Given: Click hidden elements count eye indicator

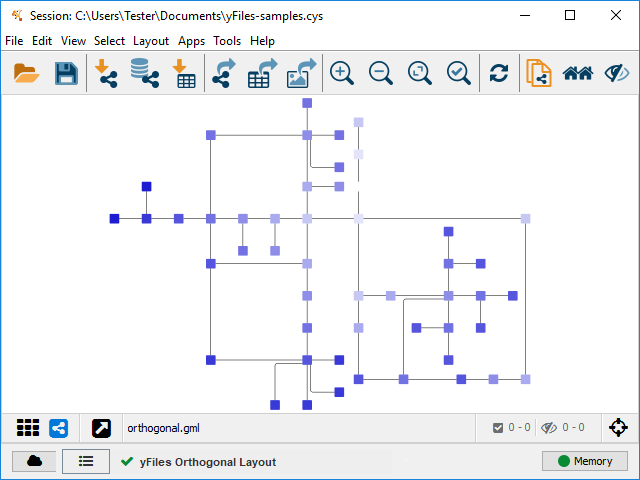Looking at the screenshot, I should 549,427.
